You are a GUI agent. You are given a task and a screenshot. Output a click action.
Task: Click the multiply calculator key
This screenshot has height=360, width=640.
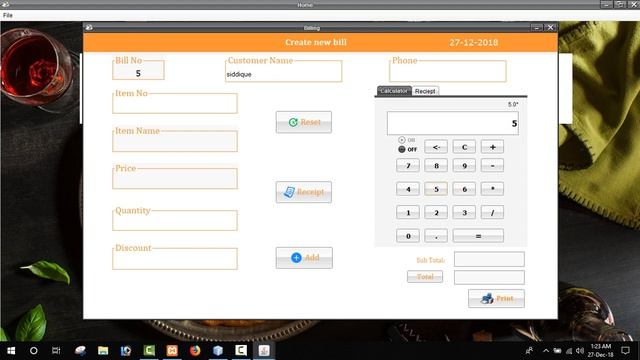coord(492,189)
